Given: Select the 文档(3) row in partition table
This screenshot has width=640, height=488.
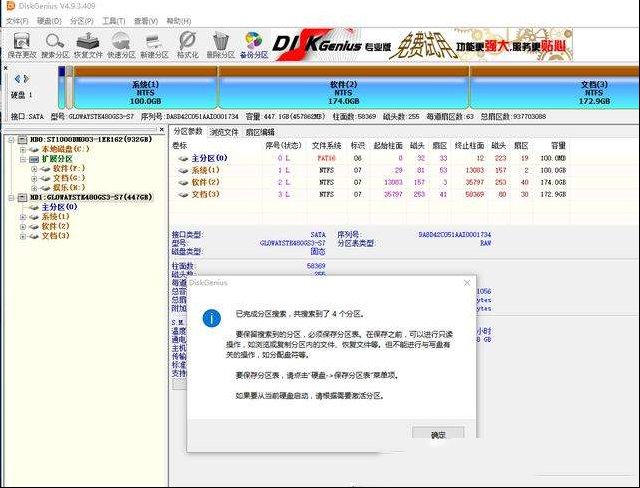Looking at the screenshot, I should tap(369, 194).
